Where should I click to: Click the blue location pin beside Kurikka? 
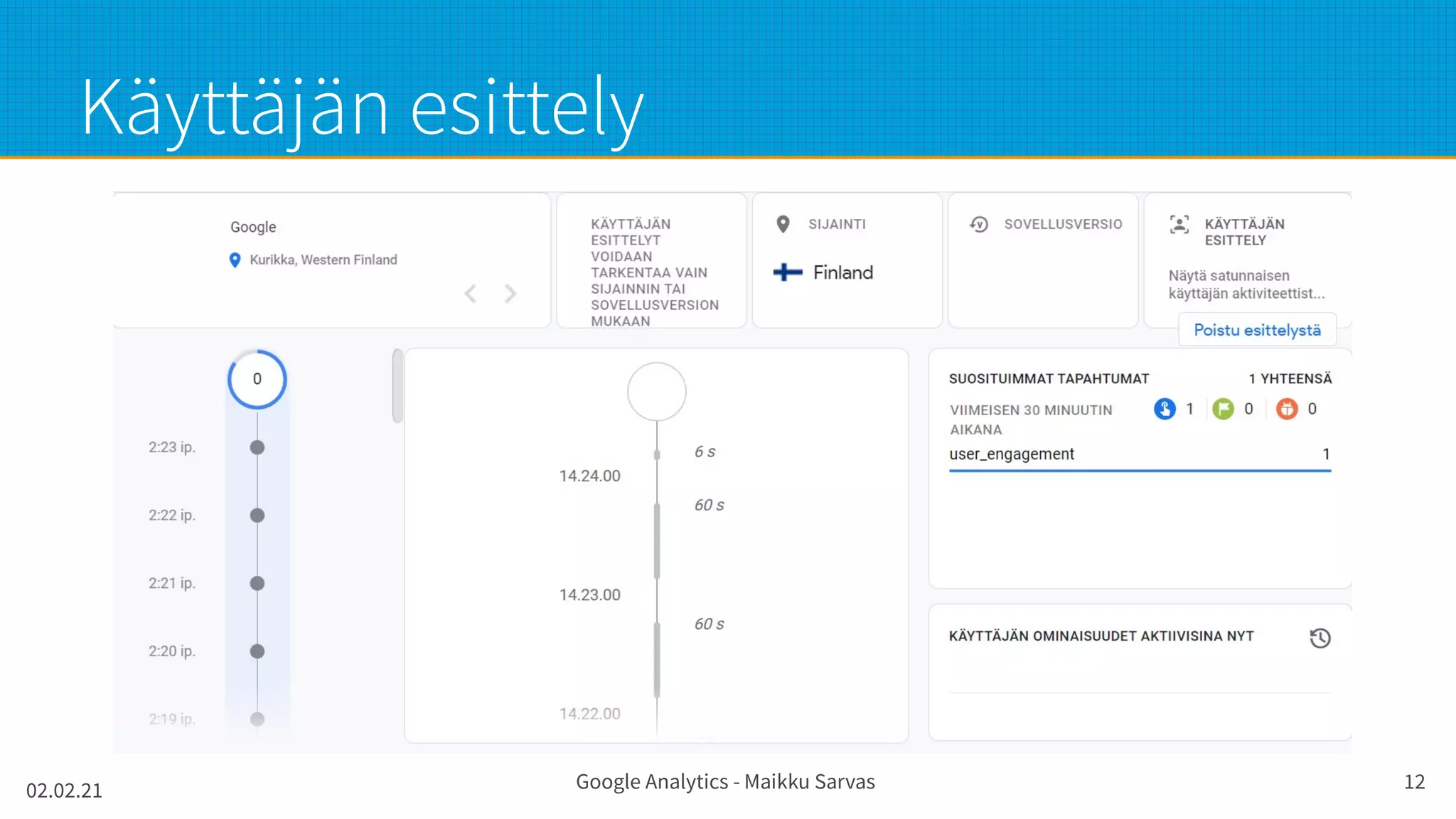pos(235,260)
